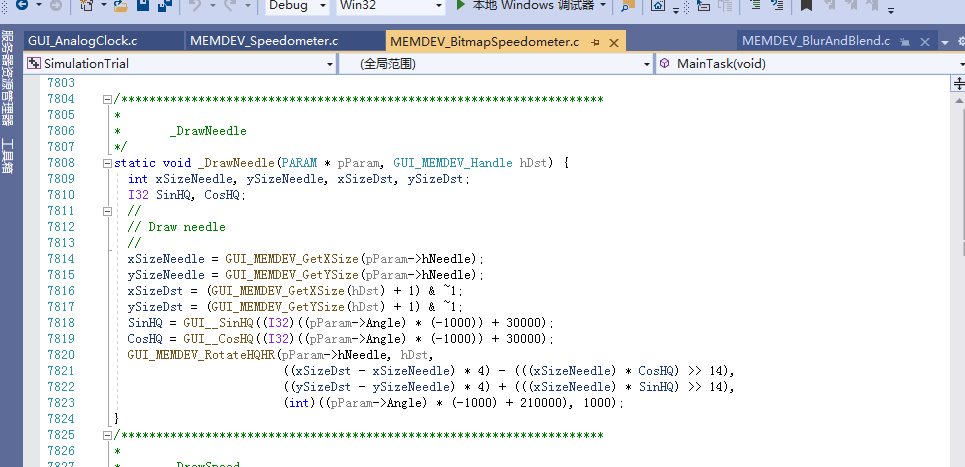Open the tab-well settings gear
This screenshot has width=965, height=467.
point(960,42)
